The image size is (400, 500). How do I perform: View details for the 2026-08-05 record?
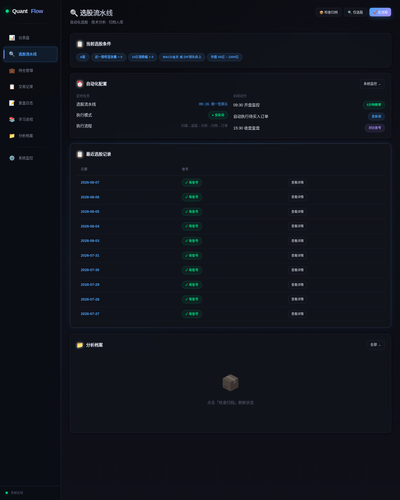tap(297, 212)
